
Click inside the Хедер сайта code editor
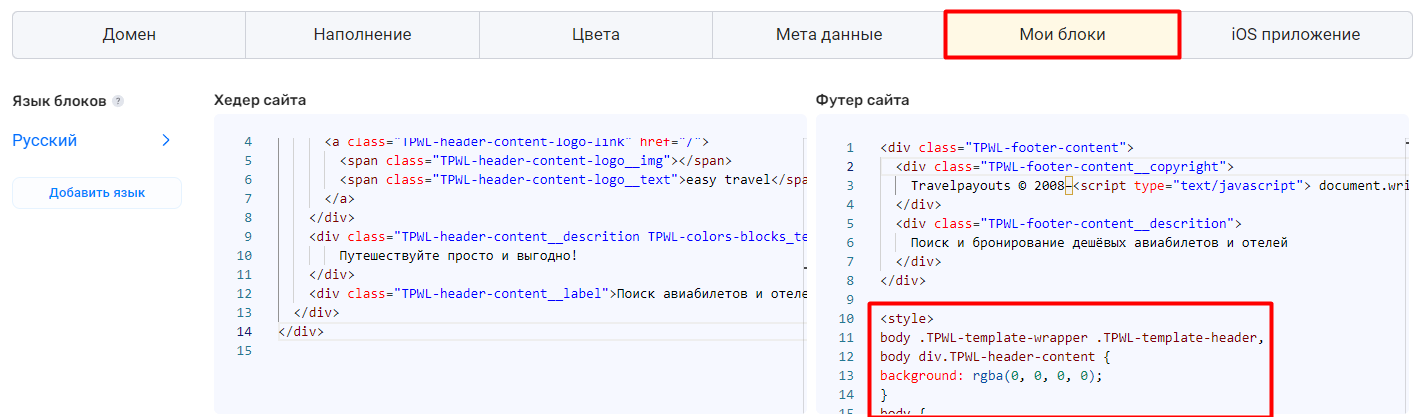click(x=510, y=264)
